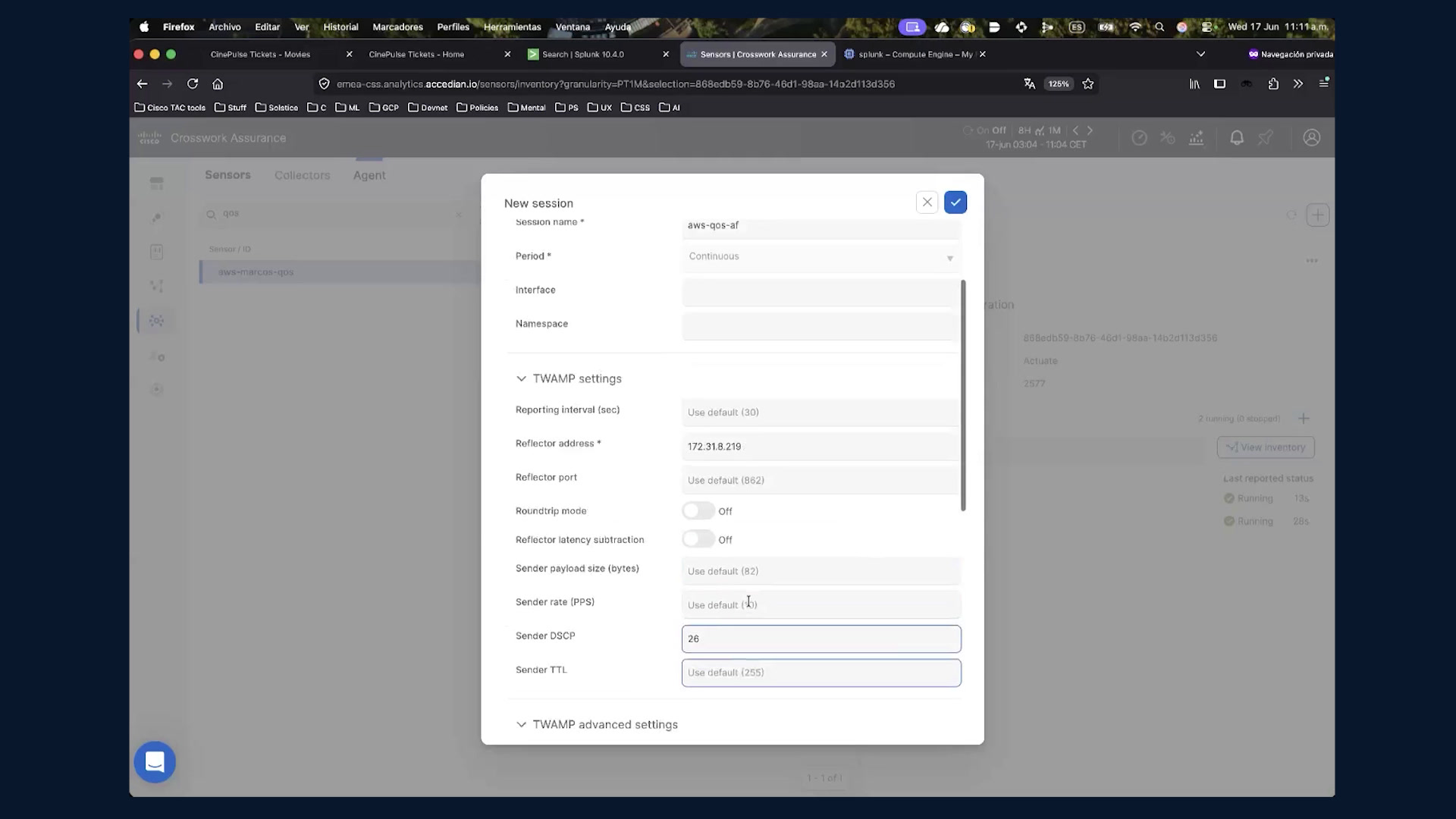This screenshot has width=1456, height=819.
Task: Toggle Firefox sidebar icon
Action: 1219,83
